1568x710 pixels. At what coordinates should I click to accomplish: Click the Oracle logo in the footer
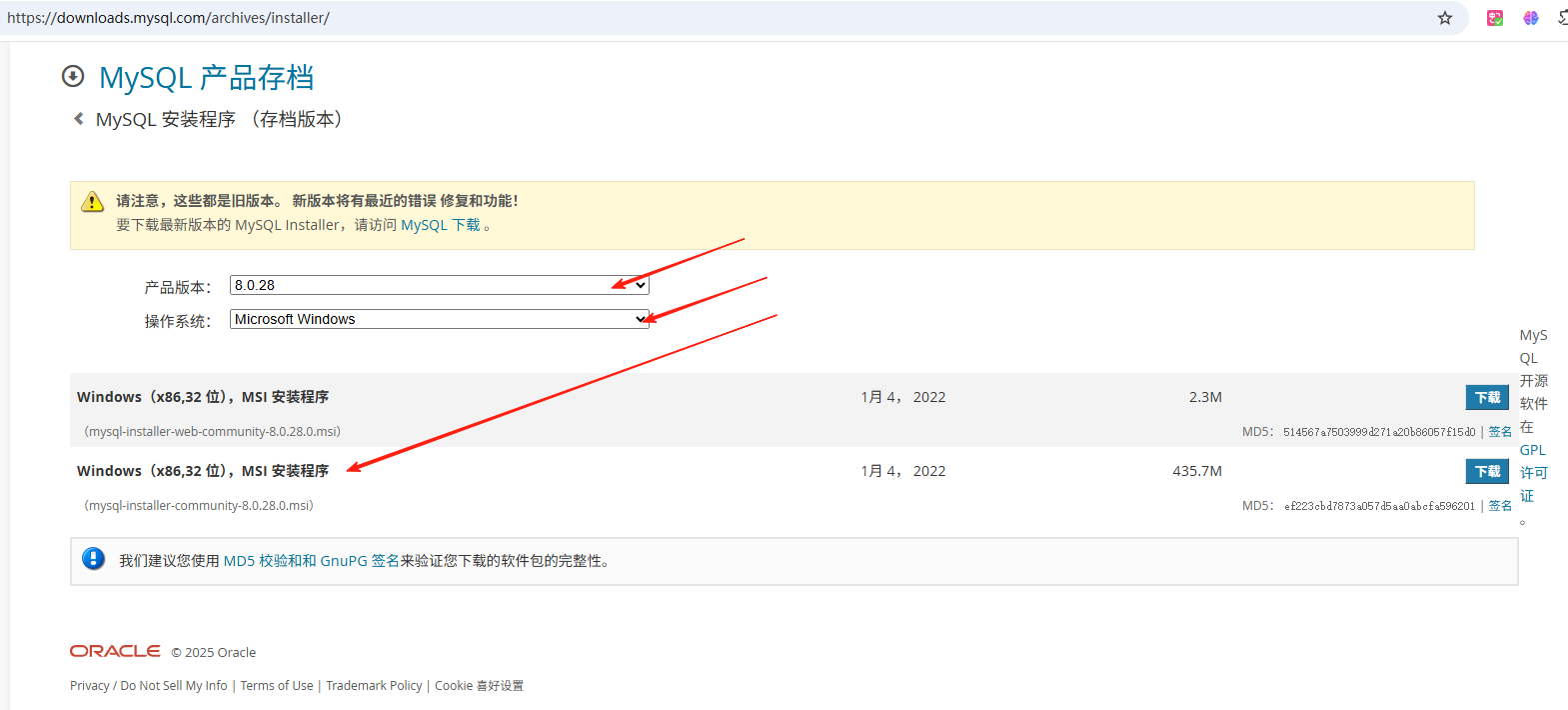(x=115, y=651)
